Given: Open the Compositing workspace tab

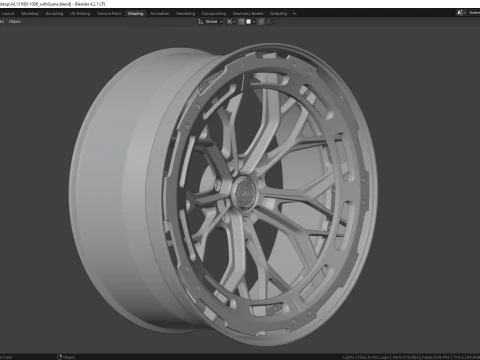Looking at the screenshot, I should [214, 14].
